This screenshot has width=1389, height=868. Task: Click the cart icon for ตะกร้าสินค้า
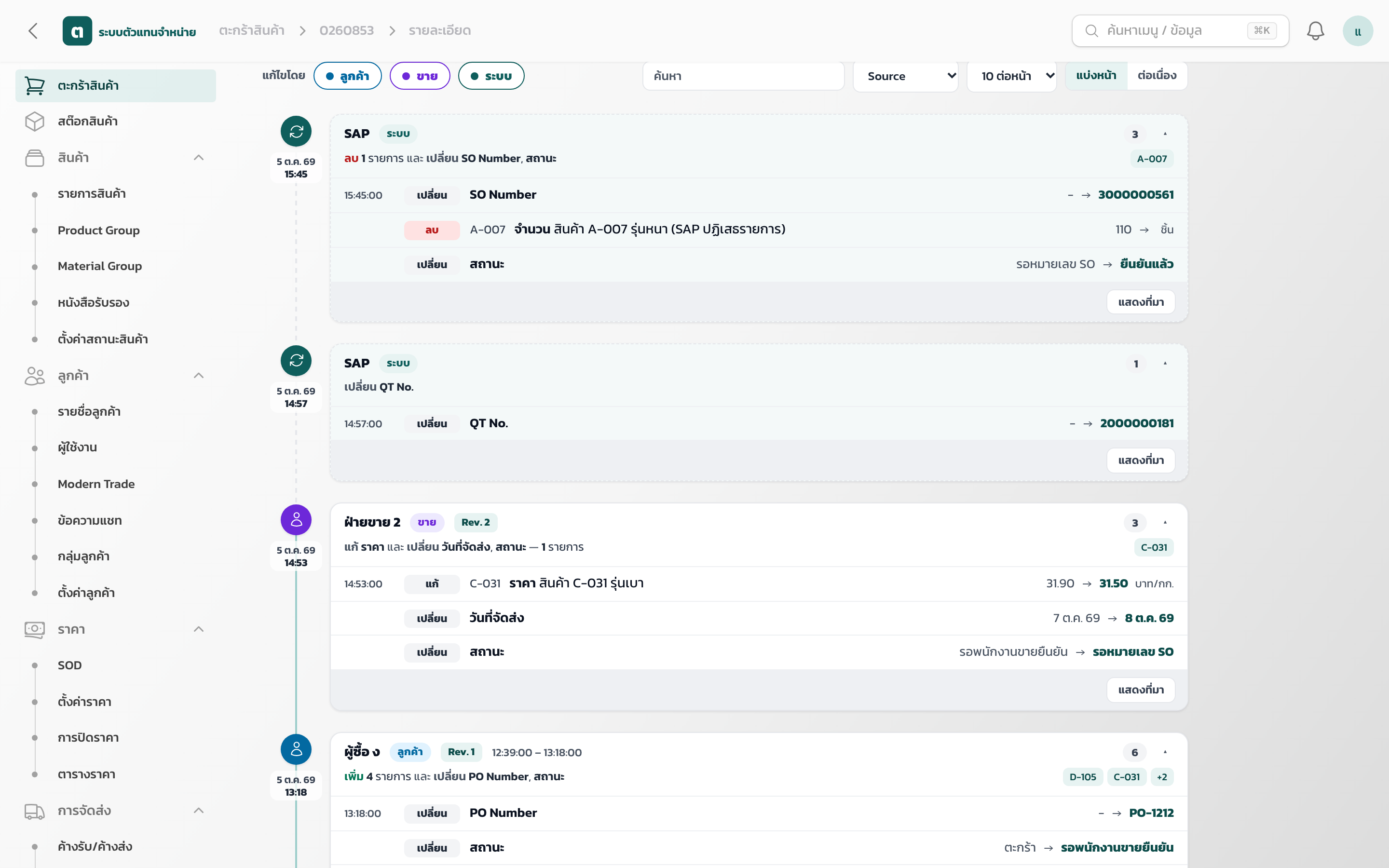pyautogui.click(x=34, y=85)
